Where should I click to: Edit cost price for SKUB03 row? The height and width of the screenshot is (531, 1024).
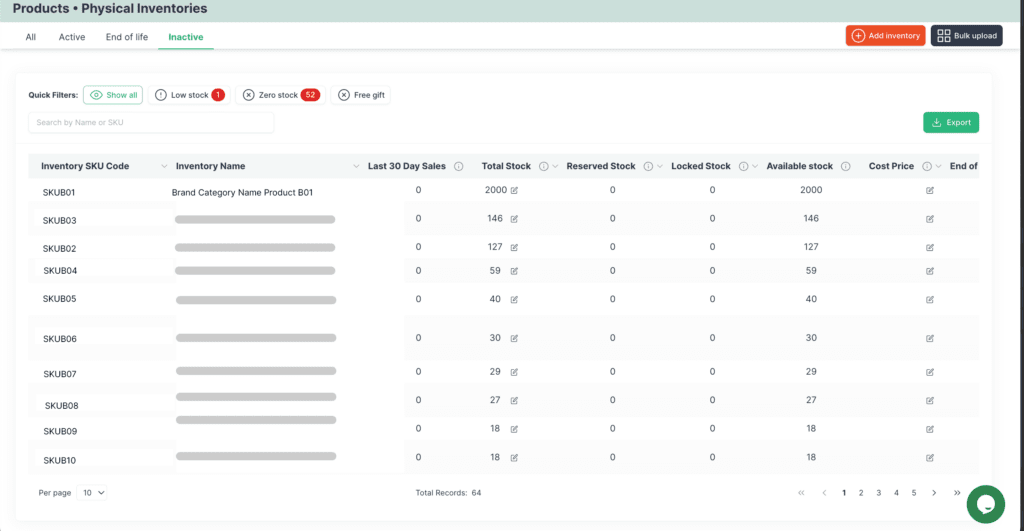[929, 219]
